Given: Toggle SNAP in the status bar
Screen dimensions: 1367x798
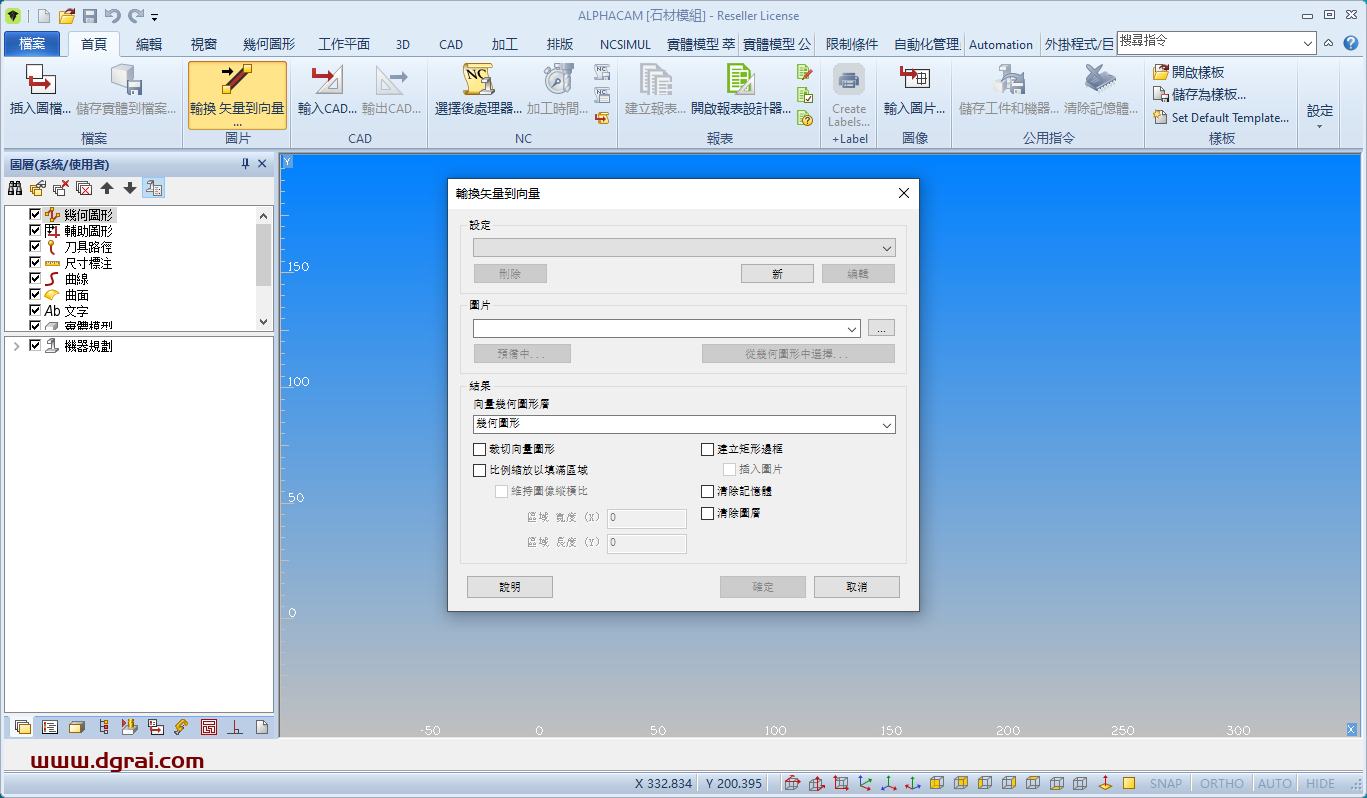Looking at the screenshot, I should coord(1166,784).
